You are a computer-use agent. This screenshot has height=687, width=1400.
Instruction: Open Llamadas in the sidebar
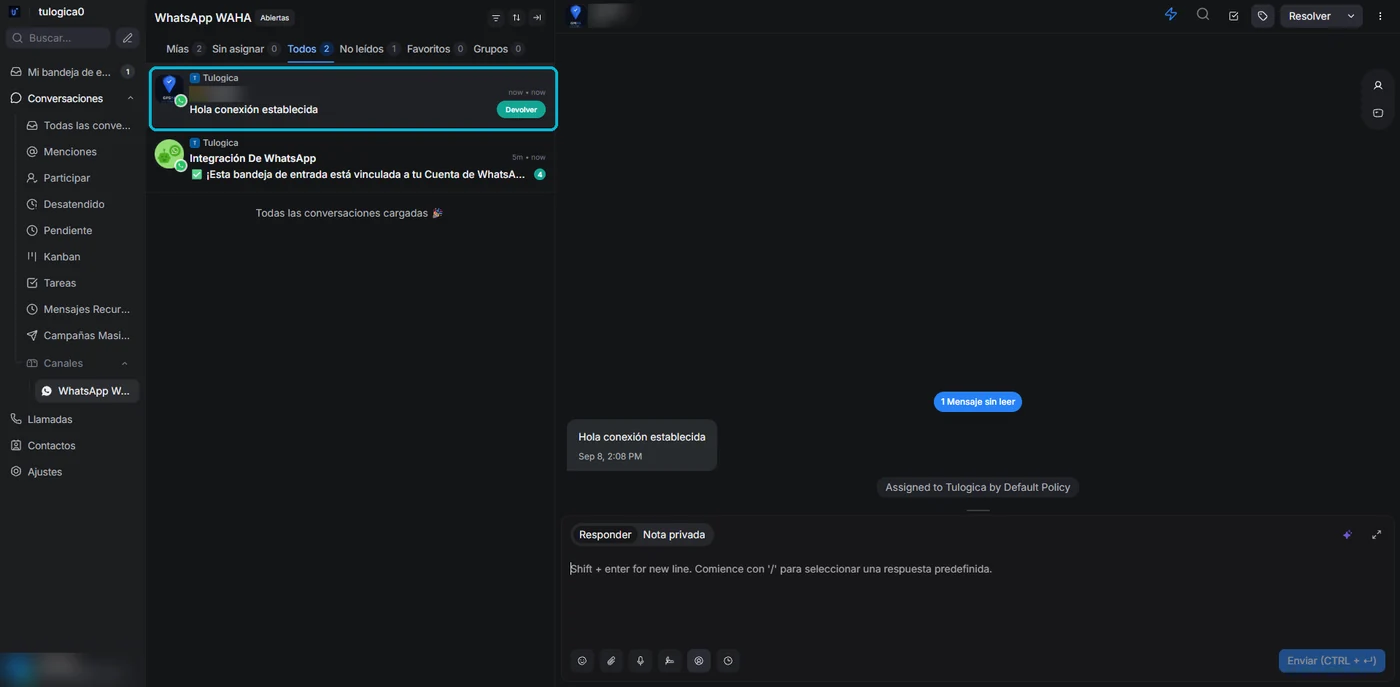(x=50, y=419)
